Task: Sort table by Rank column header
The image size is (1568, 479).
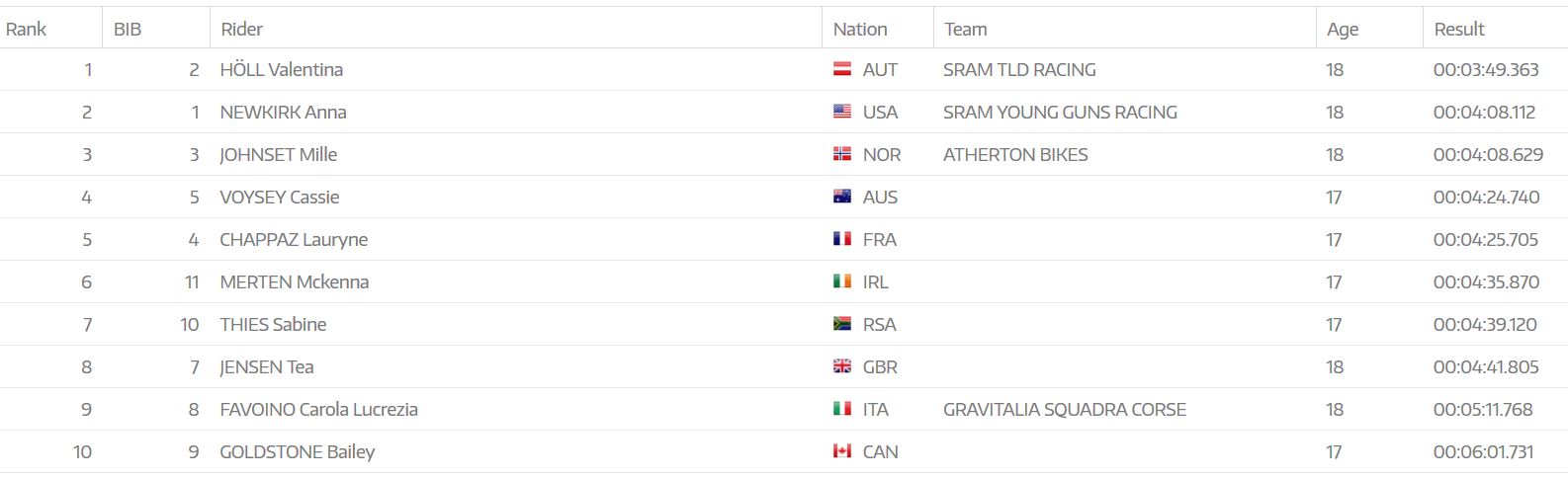Action: click(x=26, y=29)
